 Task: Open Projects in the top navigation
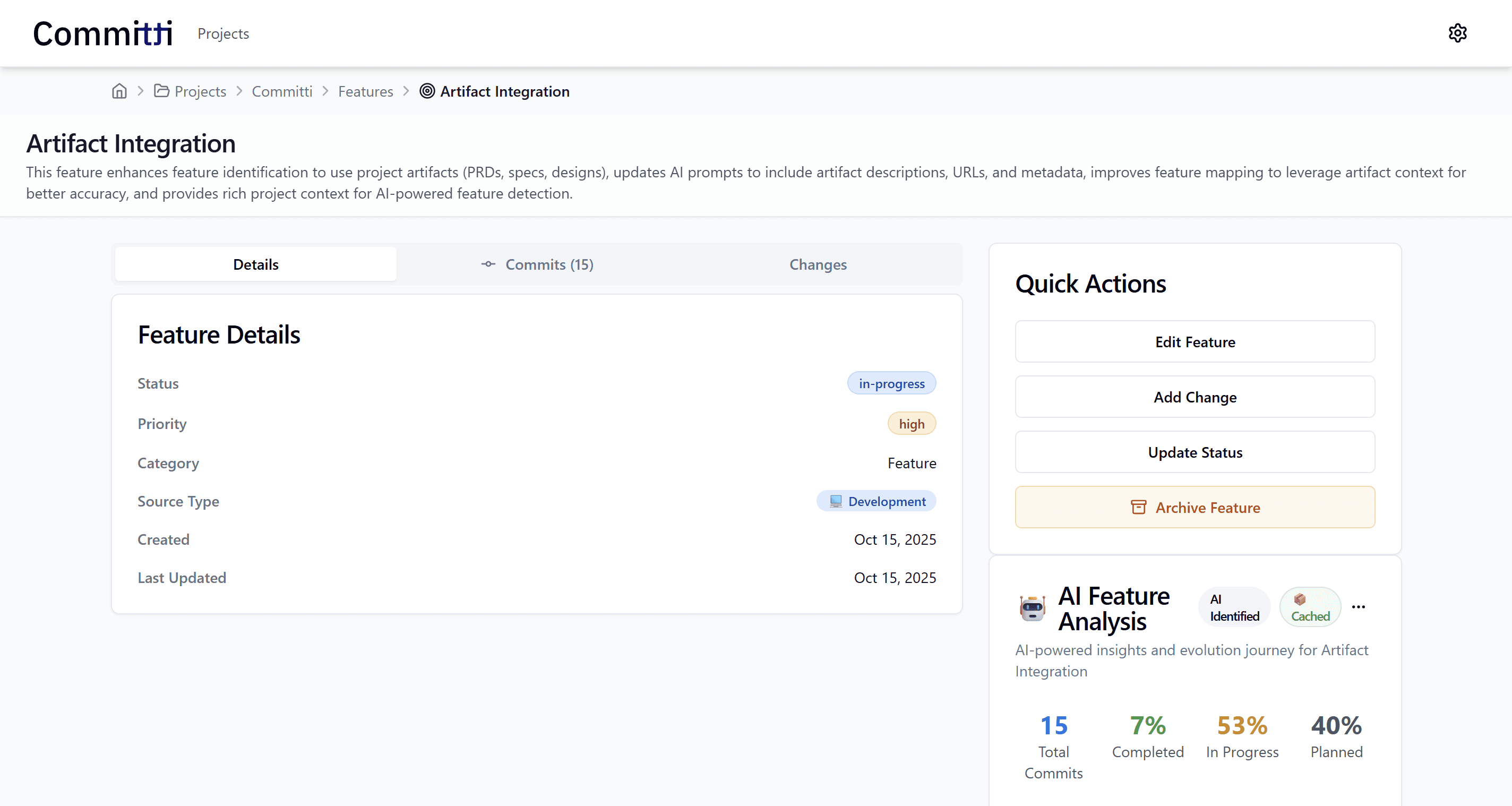(223, 33)
